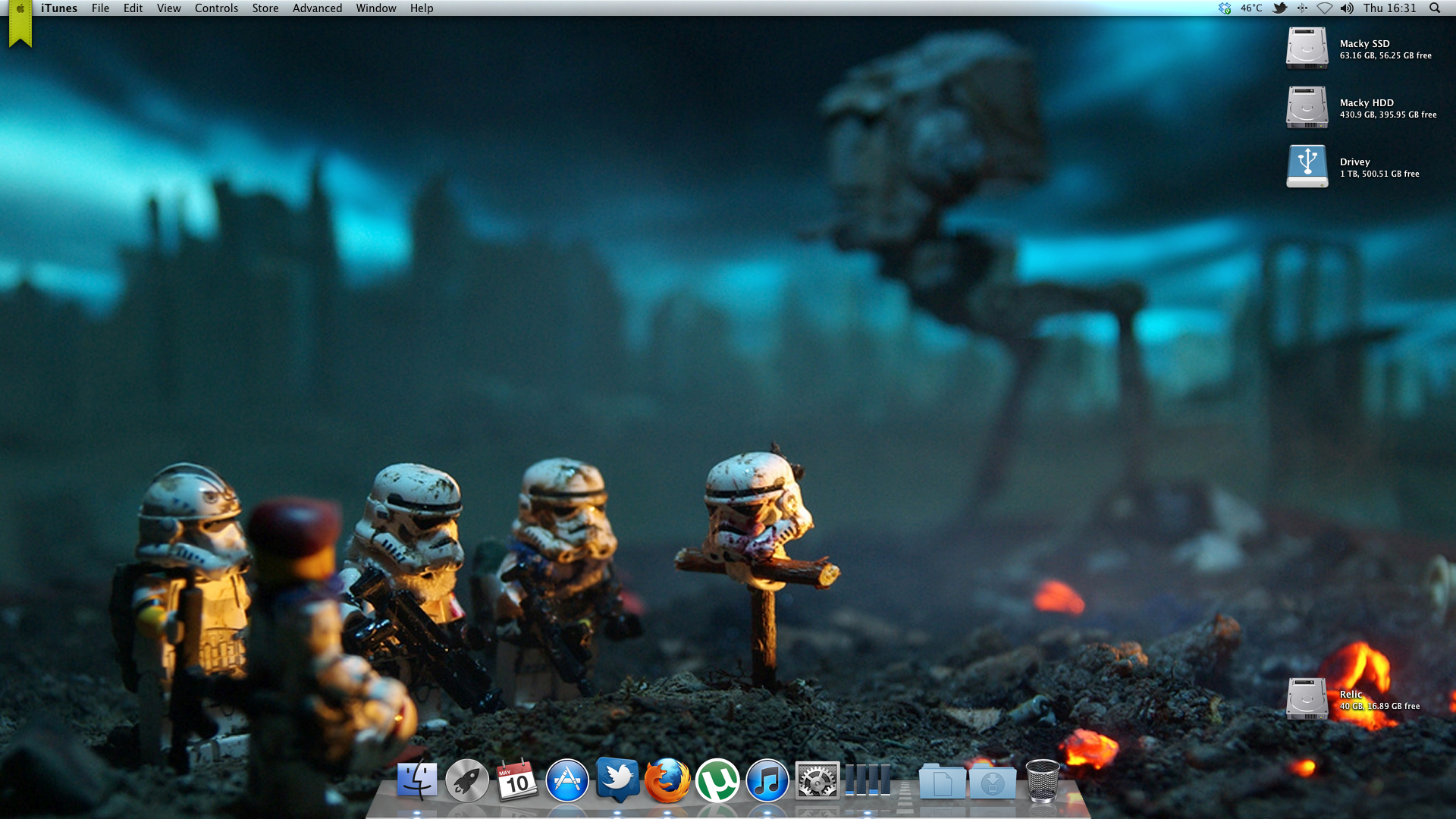The width and height of the screenshot is (1456, 819).
Task: Open the Store menu
Action: (265, 8)
